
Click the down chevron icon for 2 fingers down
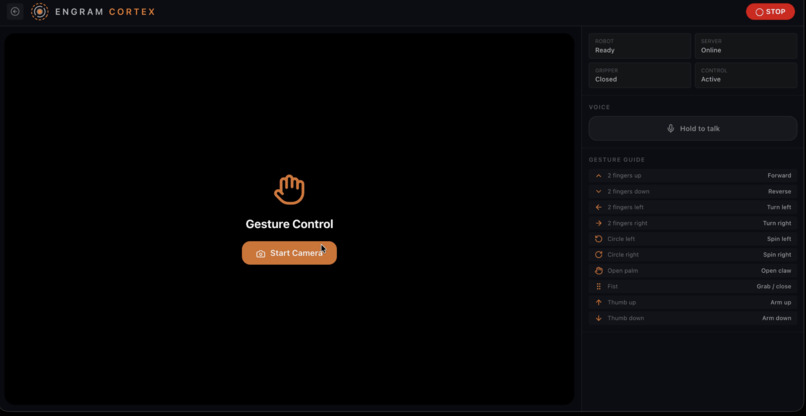(598, 191)
